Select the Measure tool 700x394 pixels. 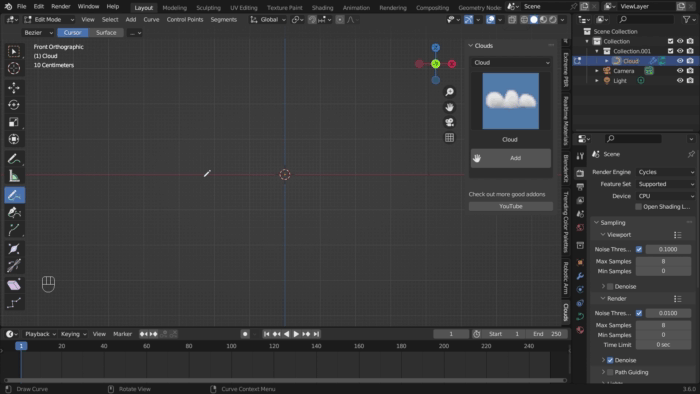14,176
